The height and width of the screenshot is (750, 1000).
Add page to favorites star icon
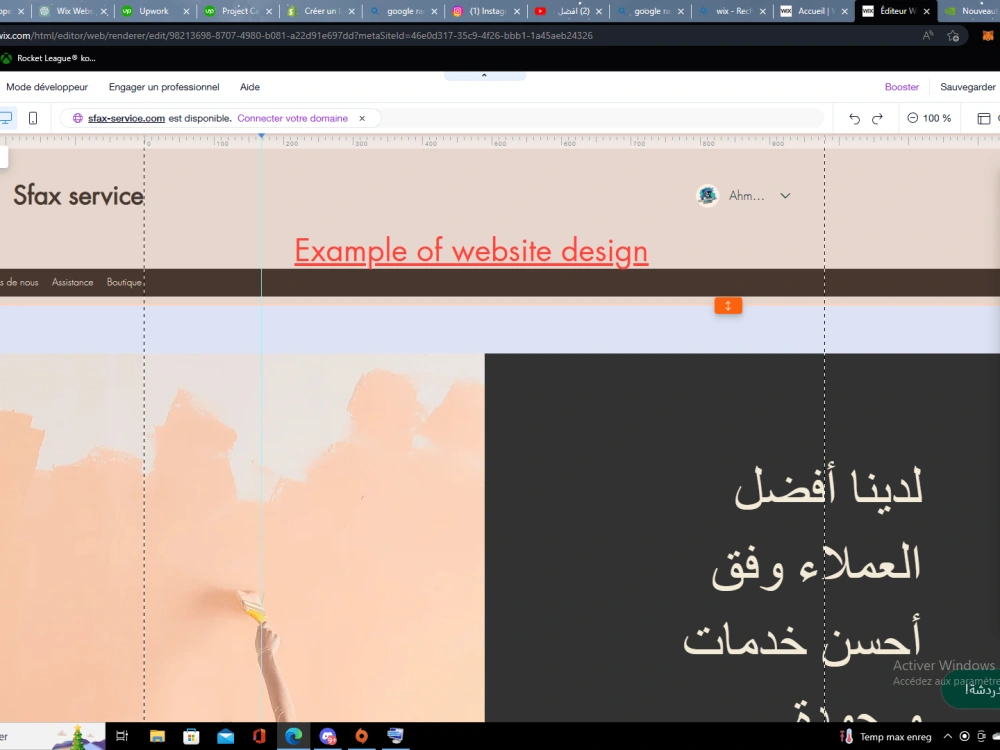click(x=953, y=36)
